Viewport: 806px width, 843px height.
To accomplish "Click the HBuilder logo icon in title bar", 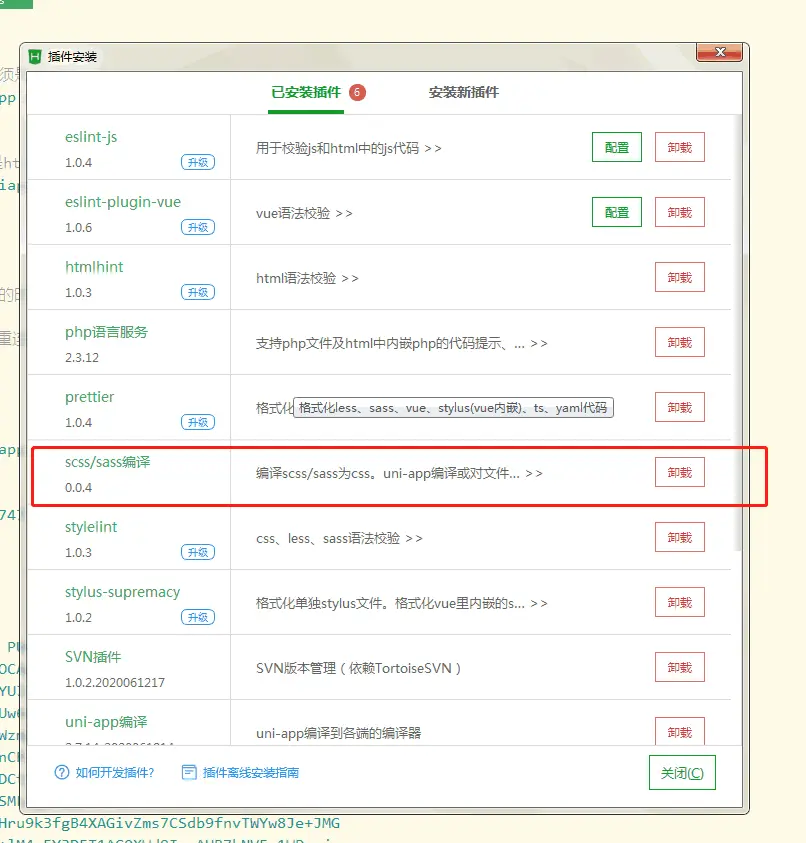I will [36, 57].
